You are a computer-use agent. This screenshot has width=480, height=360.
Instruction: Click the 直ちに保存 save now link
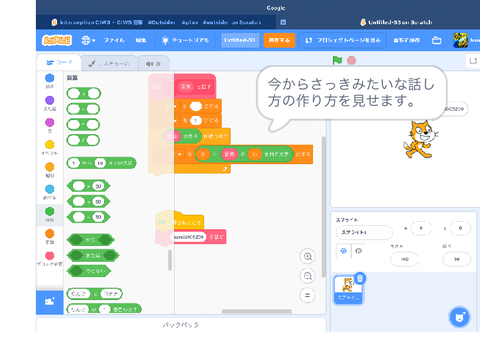tap(407, 40)
